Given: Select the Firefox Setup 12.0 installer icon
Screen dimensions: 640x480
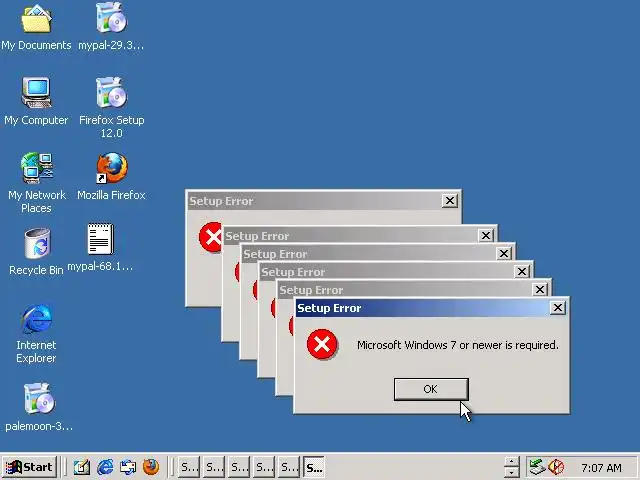Looking at the screenshot, I should pyautogui.click(x=111, y=93).
